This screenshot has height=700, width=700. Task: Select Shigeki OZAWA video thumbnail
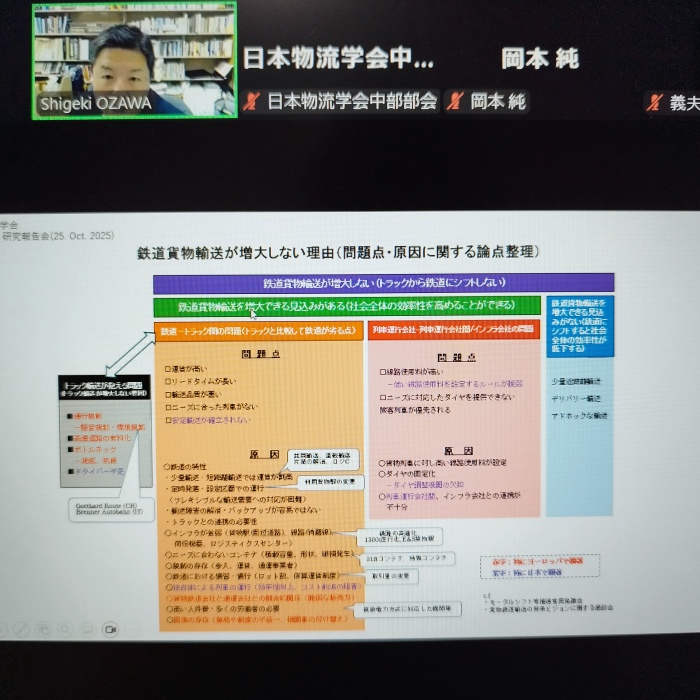(135, 60)
